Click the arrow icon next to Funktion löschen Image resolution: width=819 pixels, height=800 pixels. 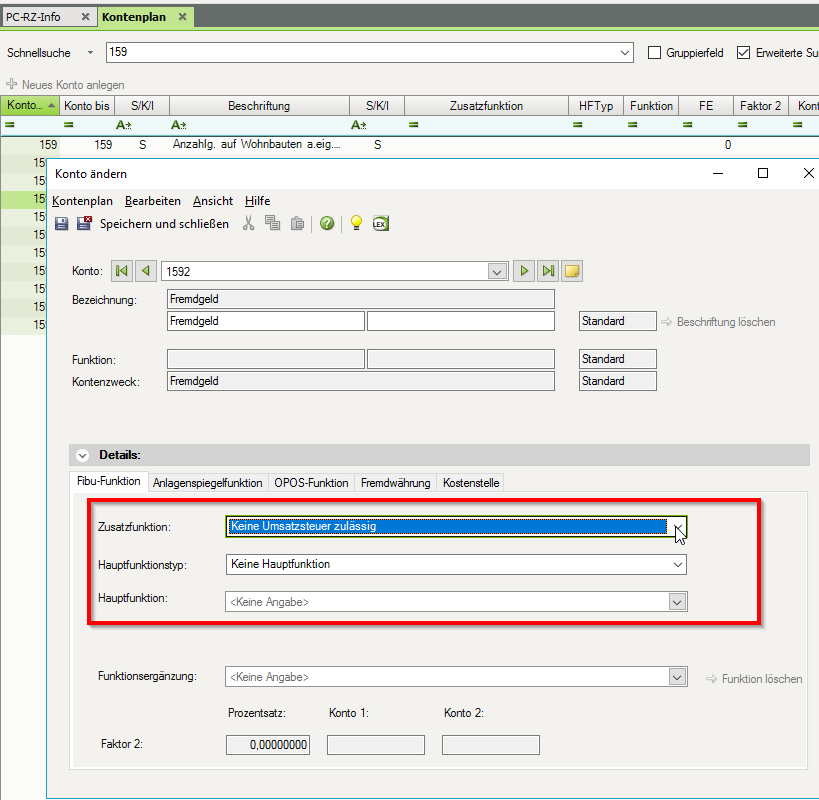[711, 679]
